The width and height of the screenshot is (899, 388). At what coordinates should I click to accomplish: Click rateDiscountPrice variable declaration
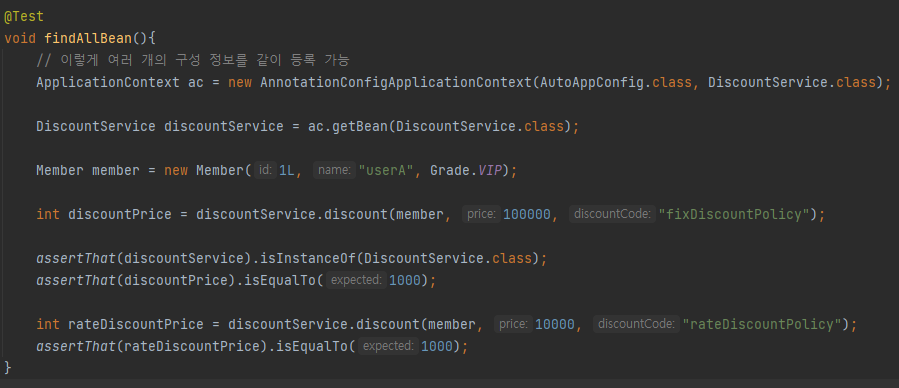(136, 324)
